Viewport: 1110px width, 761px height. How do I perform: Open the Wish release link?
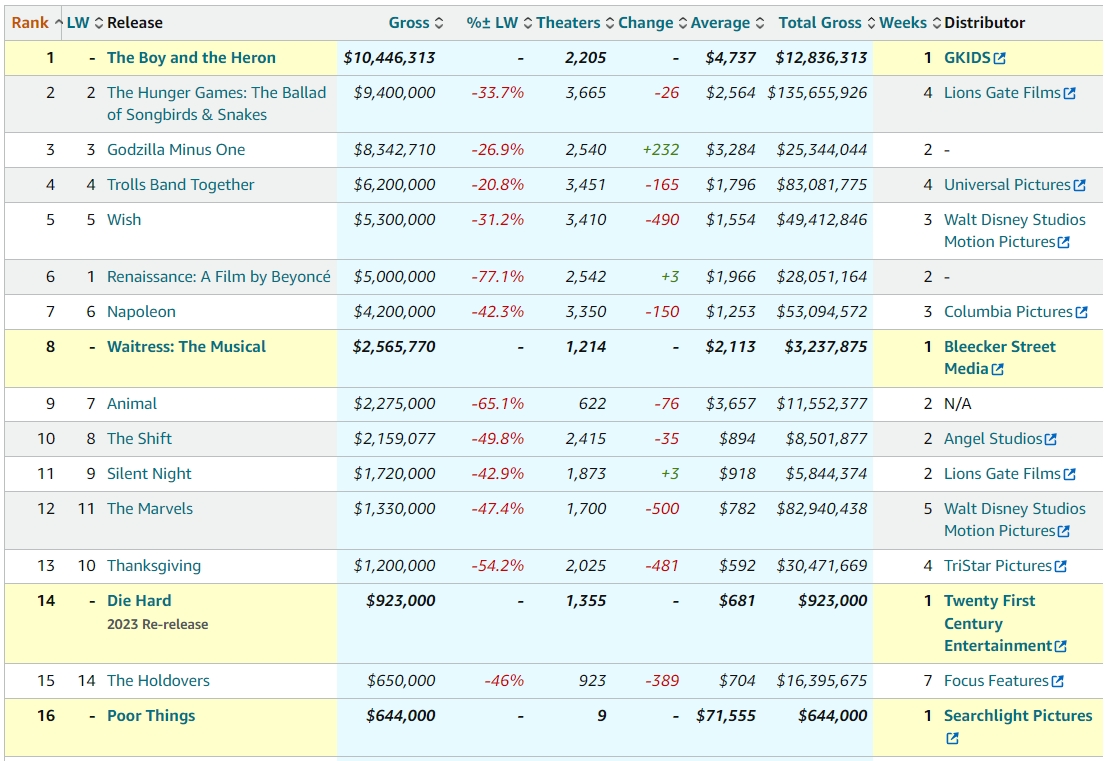coord(124,220)
